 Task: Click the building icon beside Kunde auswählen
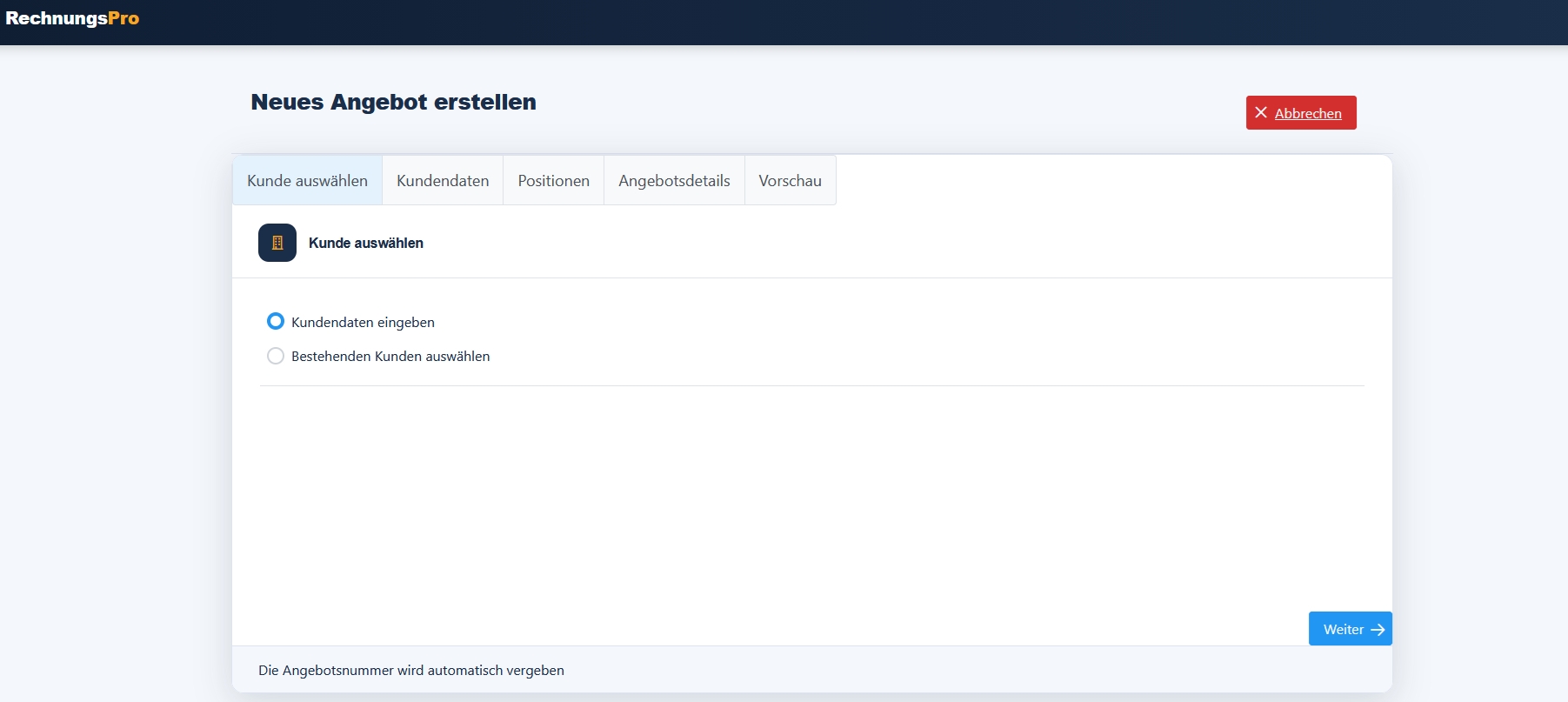point(277,243)
